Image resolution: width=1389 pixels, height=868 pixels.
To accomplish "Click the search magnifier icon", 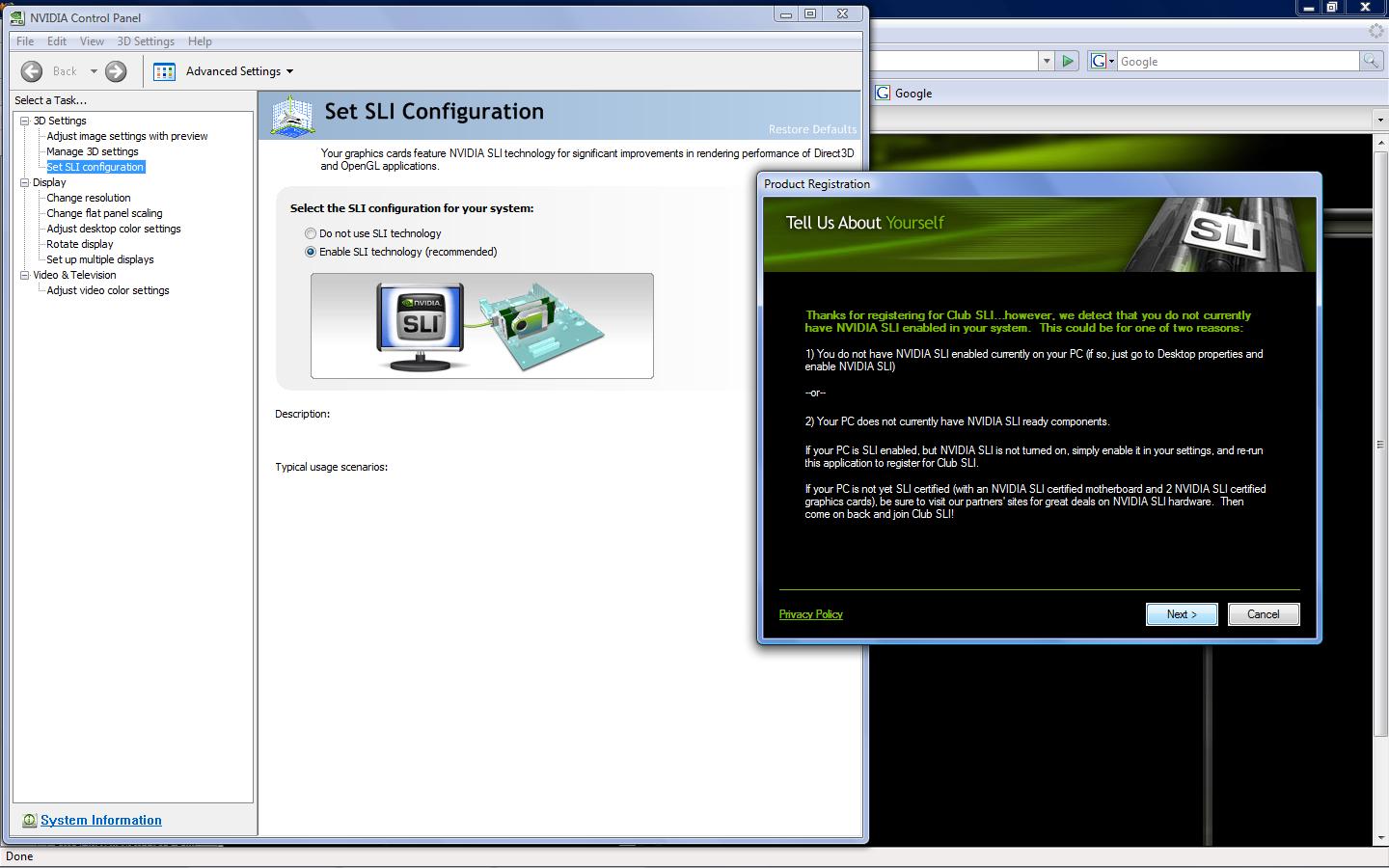I will coord(1371,61).
